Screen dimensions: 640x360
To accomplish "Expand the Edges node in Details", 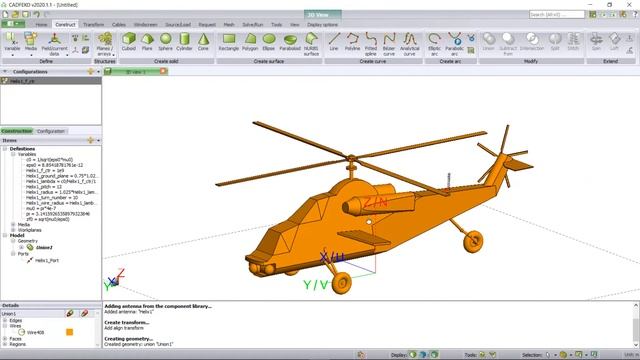I will coord(5,320).
